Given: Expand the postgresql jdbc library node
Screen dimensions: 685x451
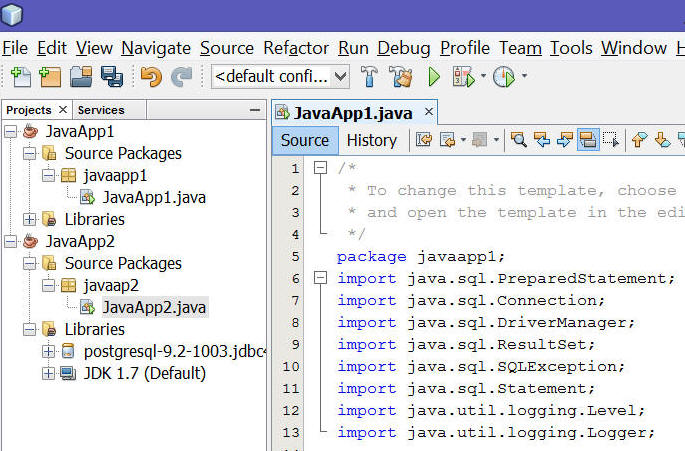Looking at the screenshot, I should (48, 351).
